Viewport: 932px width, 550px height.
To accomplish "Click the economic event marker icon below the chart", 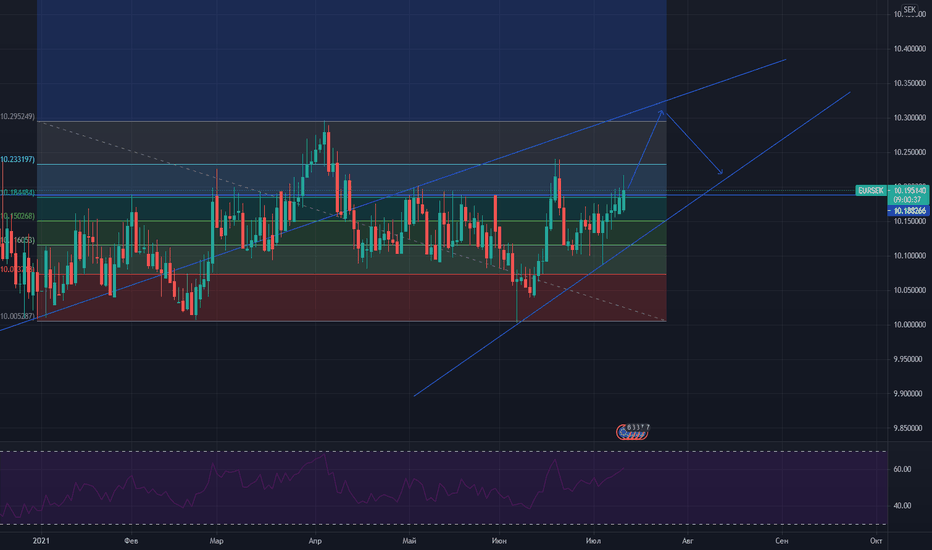I will pyautogui.click(x=632, y=432).
